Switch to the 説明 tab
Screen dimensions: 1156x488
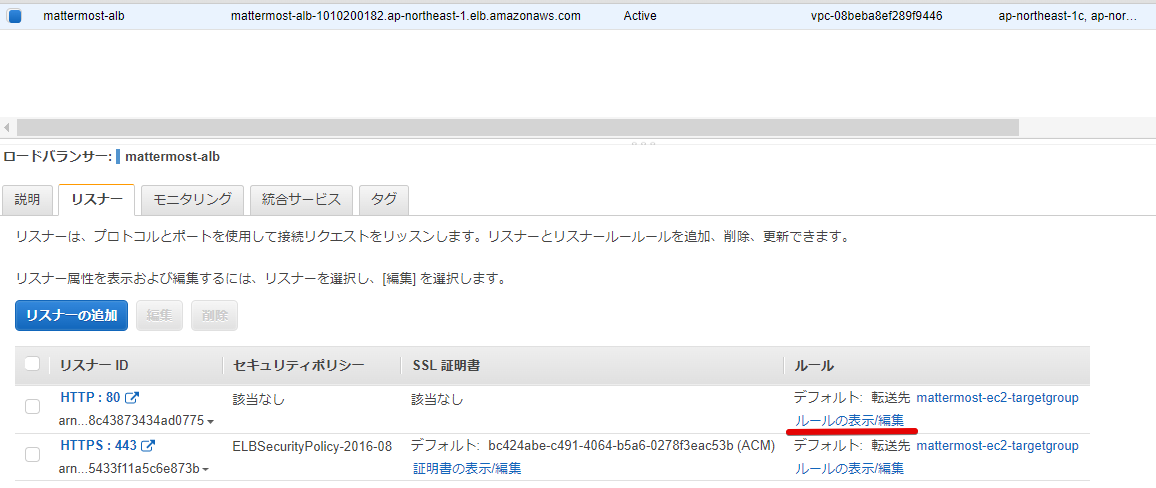tap(28, 200)
